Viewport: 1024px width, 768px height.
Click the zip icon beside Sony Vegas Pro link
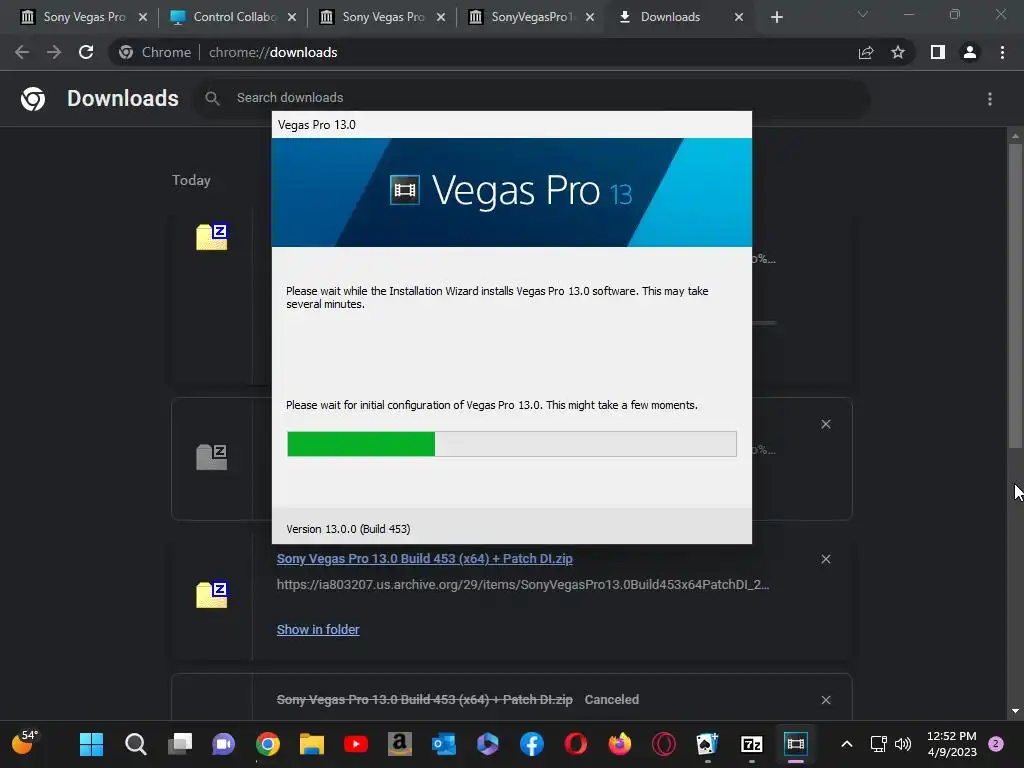click(212, 594)
